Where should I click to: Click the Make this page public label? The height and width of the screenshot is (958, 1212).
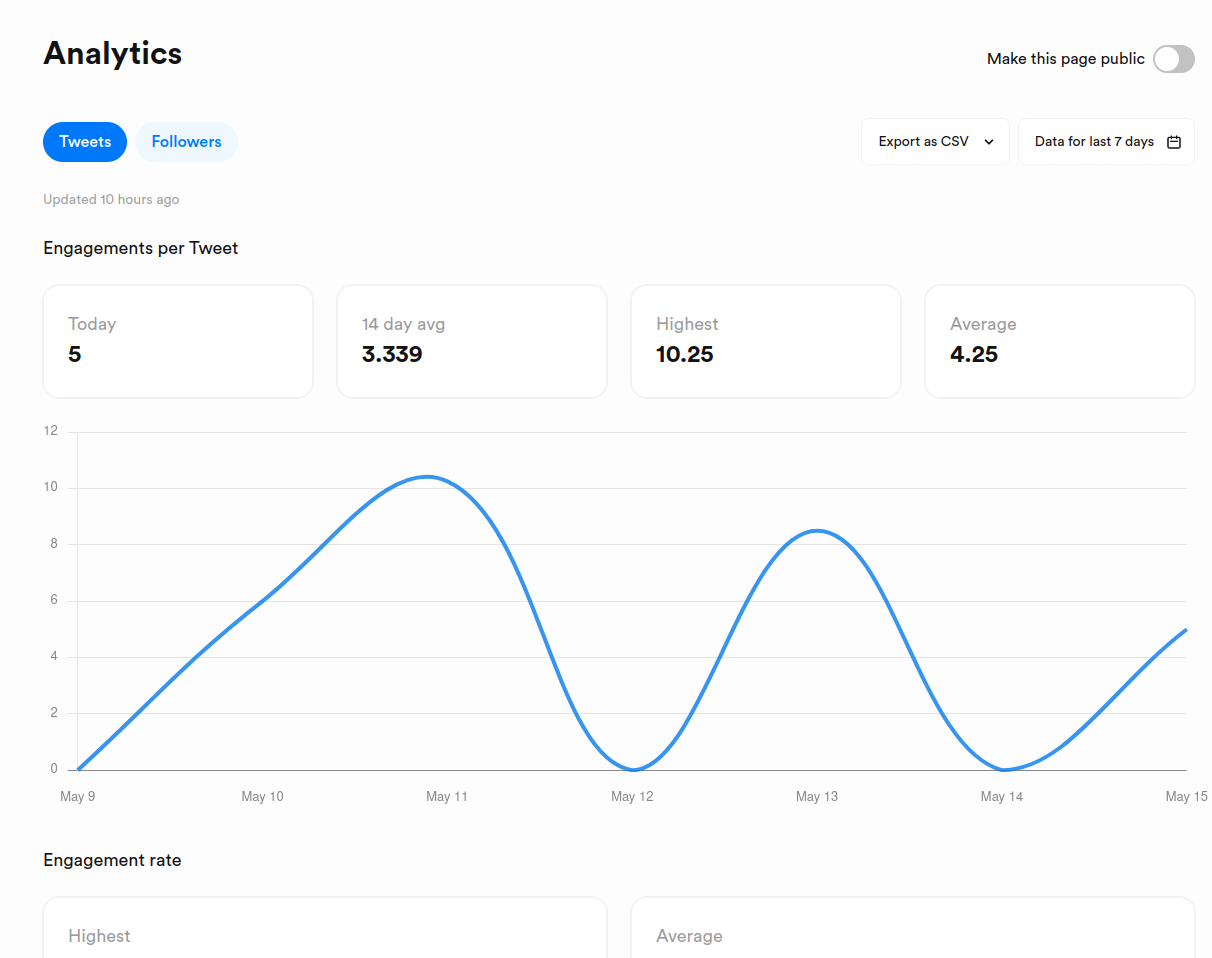(x=1065, y=58)
